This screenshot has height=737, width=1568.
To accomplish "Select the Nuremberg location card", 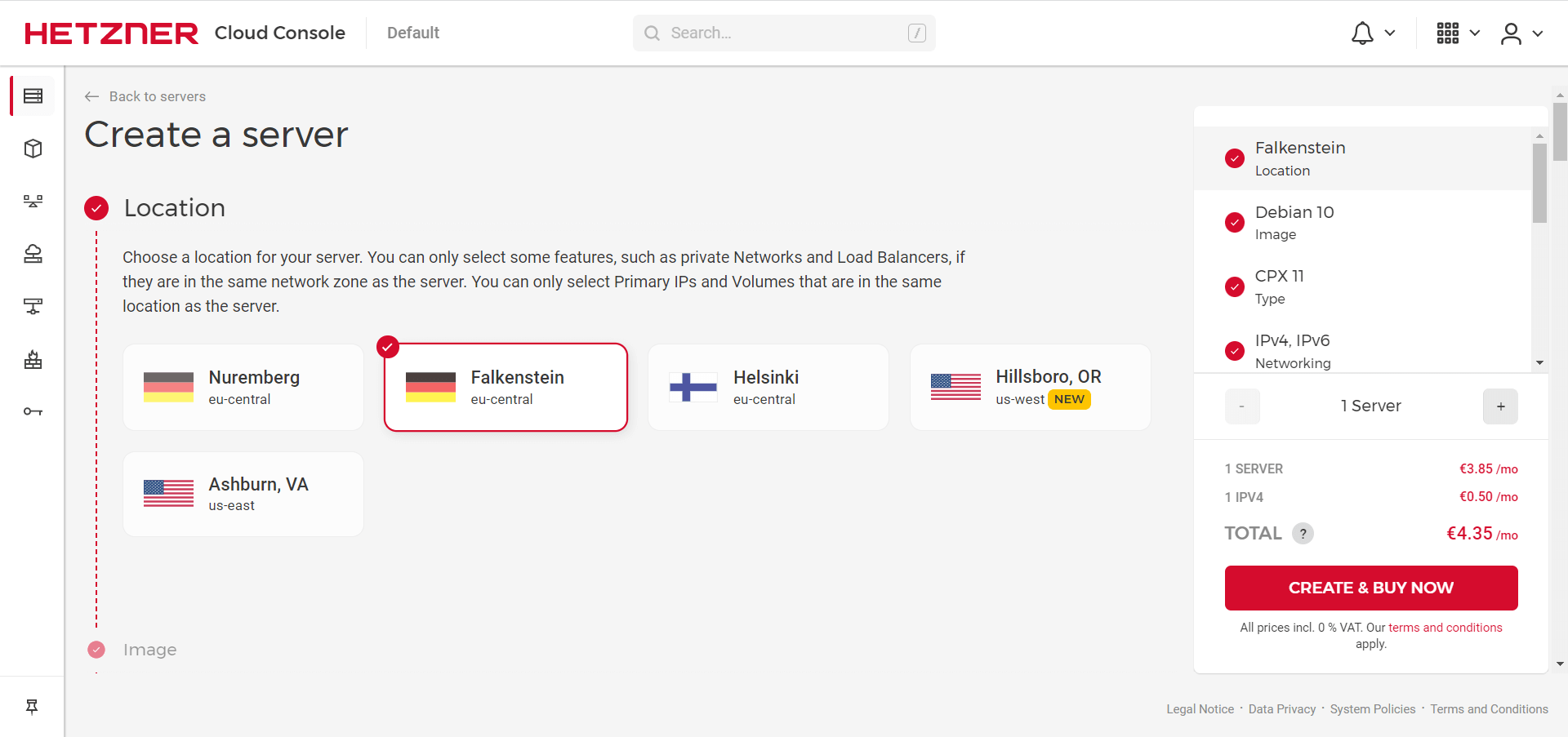I will 243,387.
